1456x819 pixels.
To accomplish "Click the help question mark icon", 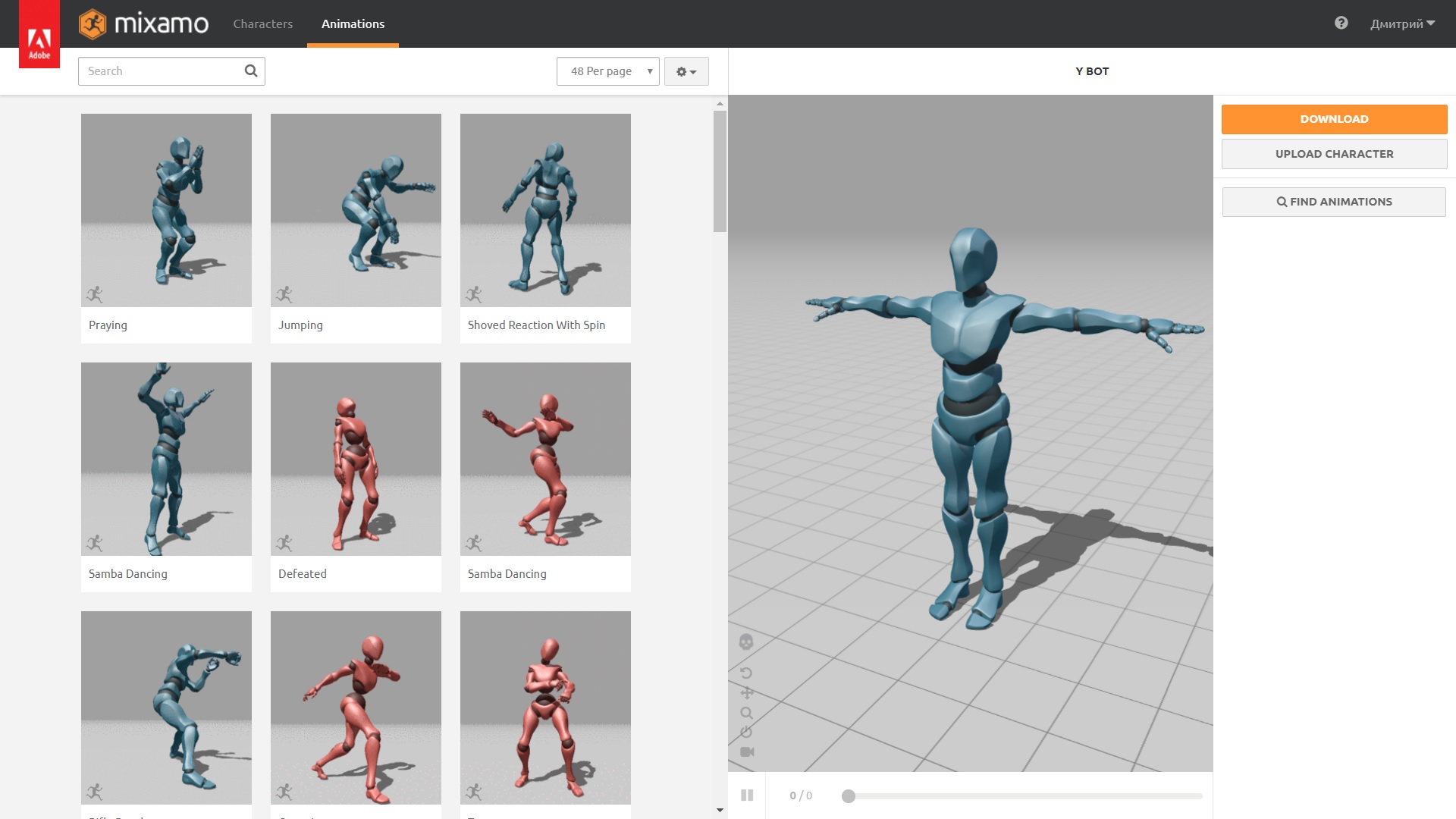I will [1341, 24].
